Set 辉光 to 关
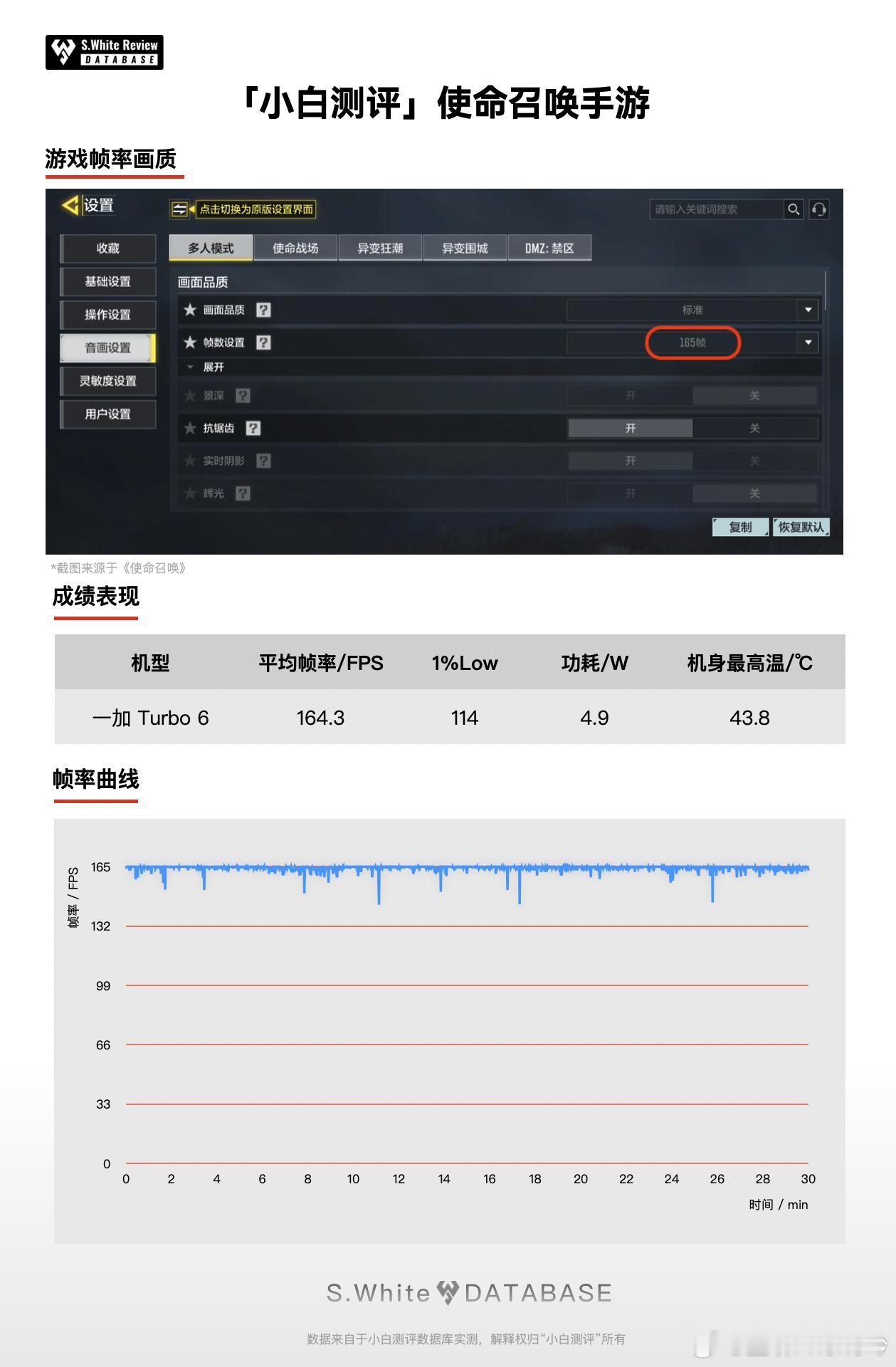 click(x=754, y=493)
